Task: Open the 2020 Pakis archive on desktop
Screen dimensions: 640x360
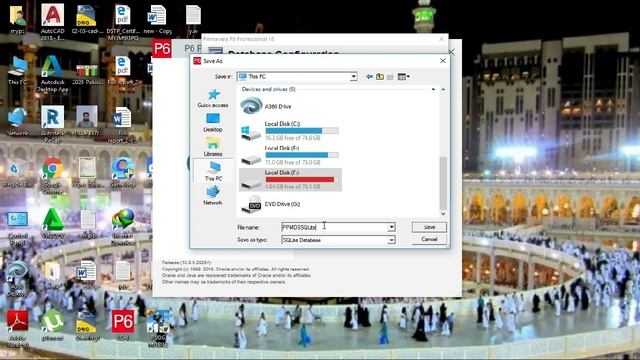Action: 87,73
